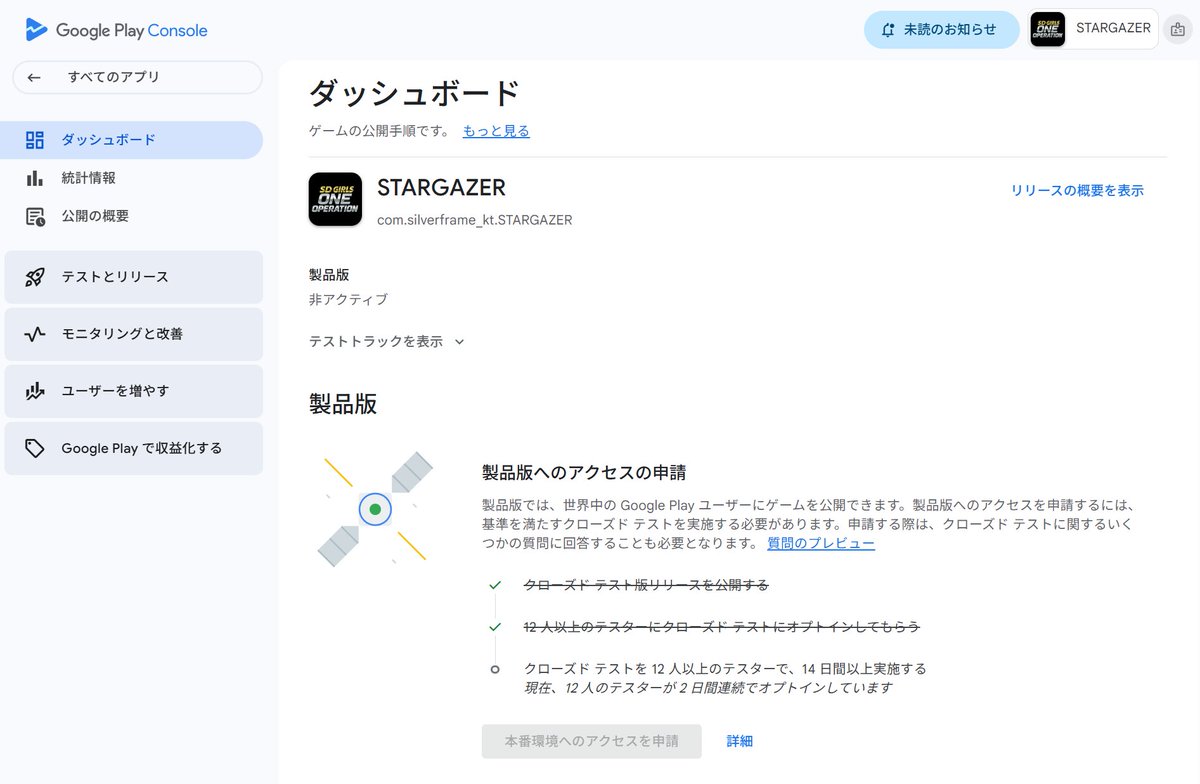Click the 公開の概要 clock-list icon
1200x784 pixels.
[35, 216]
